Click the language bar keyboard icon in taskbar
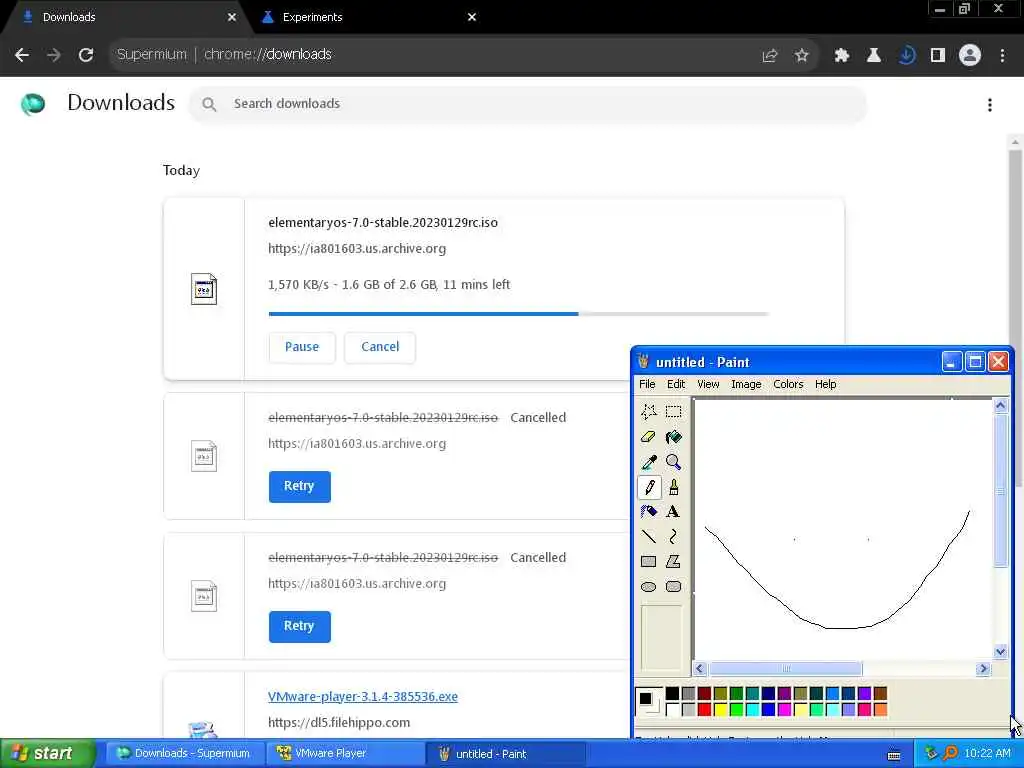Image resolution: width=1024 pixels, height=768 pixels. coord(894,755)
